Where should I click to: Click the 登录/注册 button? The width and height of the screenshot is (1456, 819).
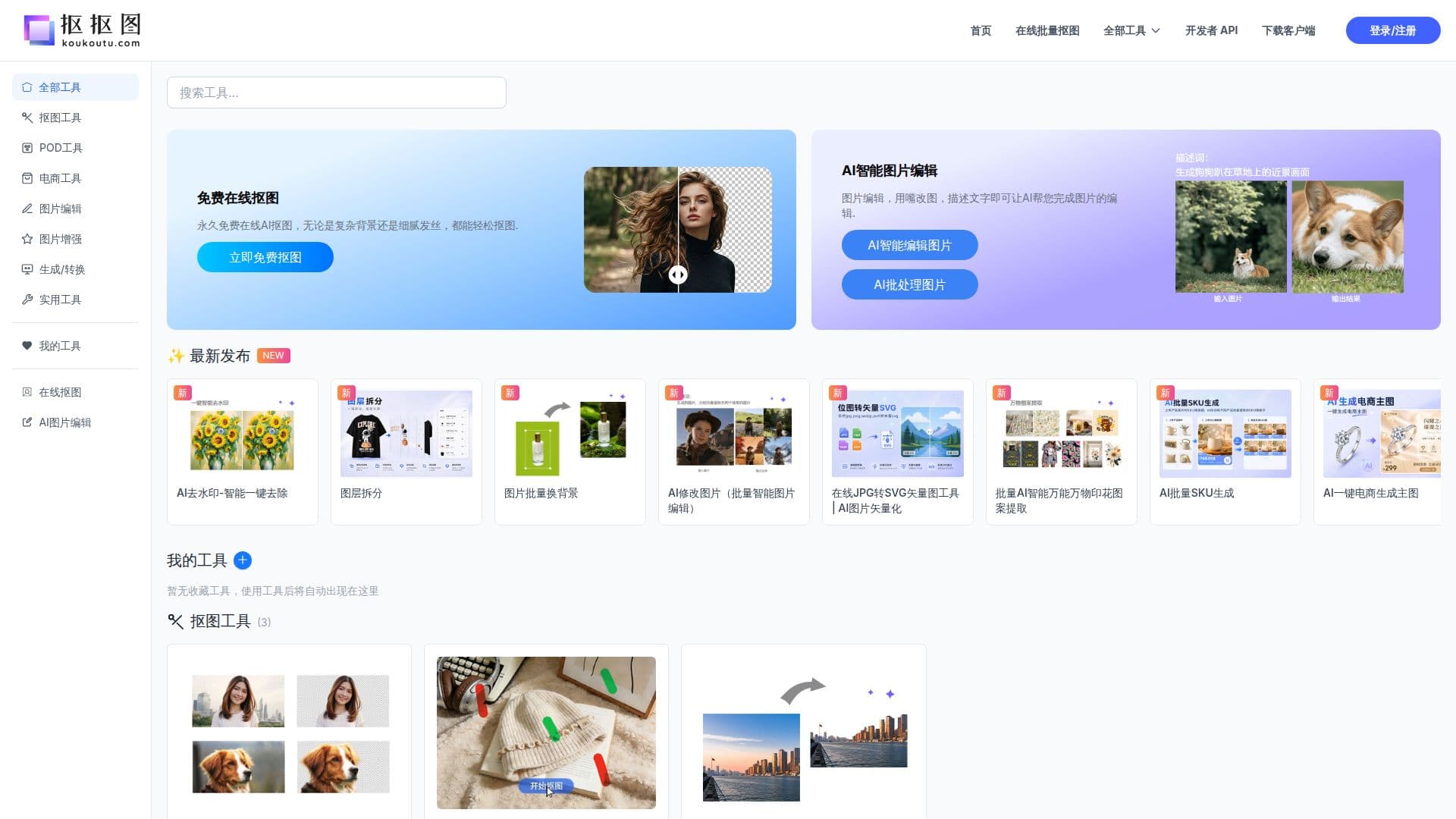(1393, 30)
